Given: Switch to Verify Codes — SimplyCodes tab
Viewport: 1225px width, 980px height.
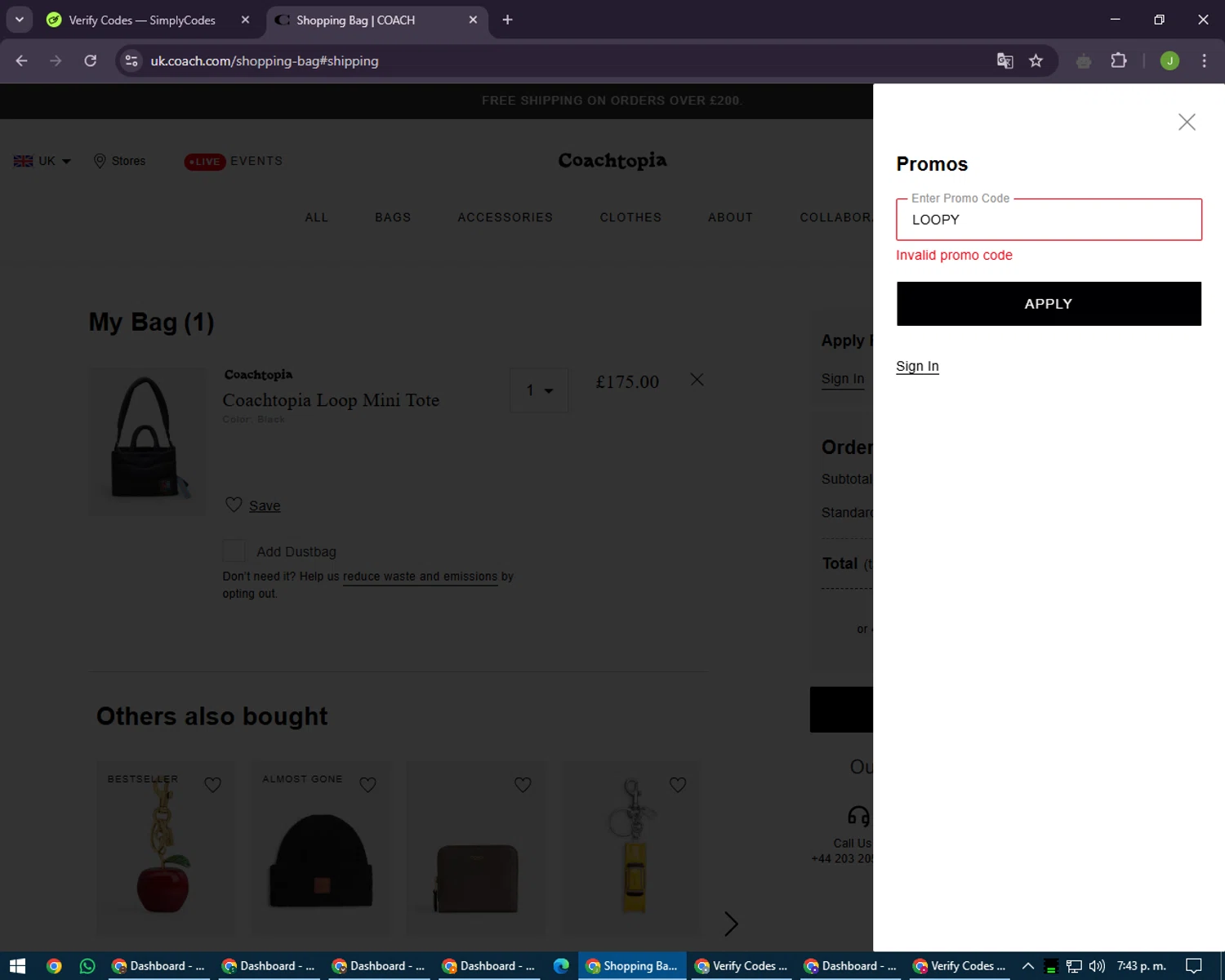Looking at the screenshot, I should click(143, 20).
